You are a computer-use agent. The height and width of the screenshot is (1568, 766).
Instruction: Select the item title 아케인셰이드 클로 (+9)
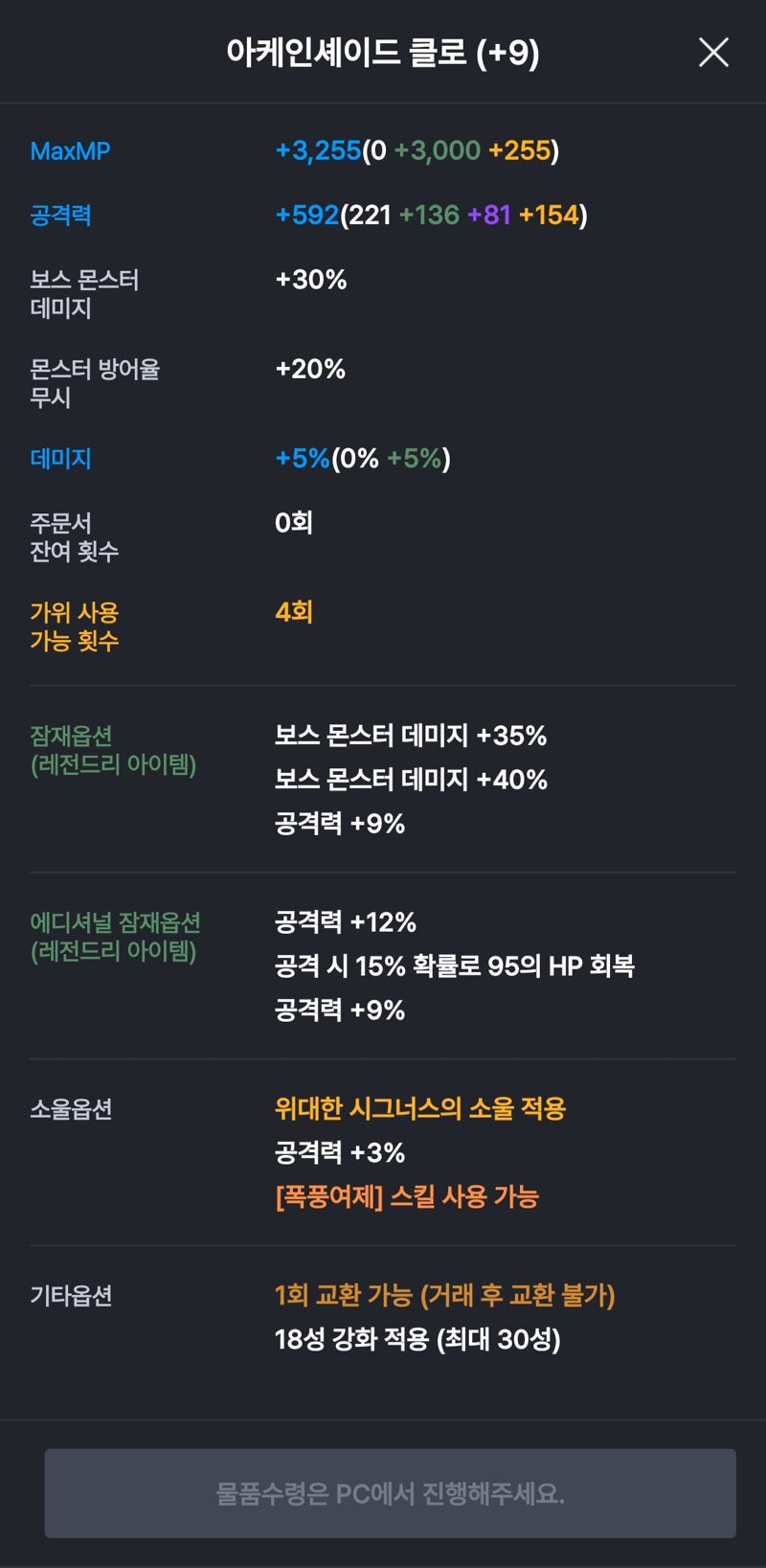click(383, 53)
